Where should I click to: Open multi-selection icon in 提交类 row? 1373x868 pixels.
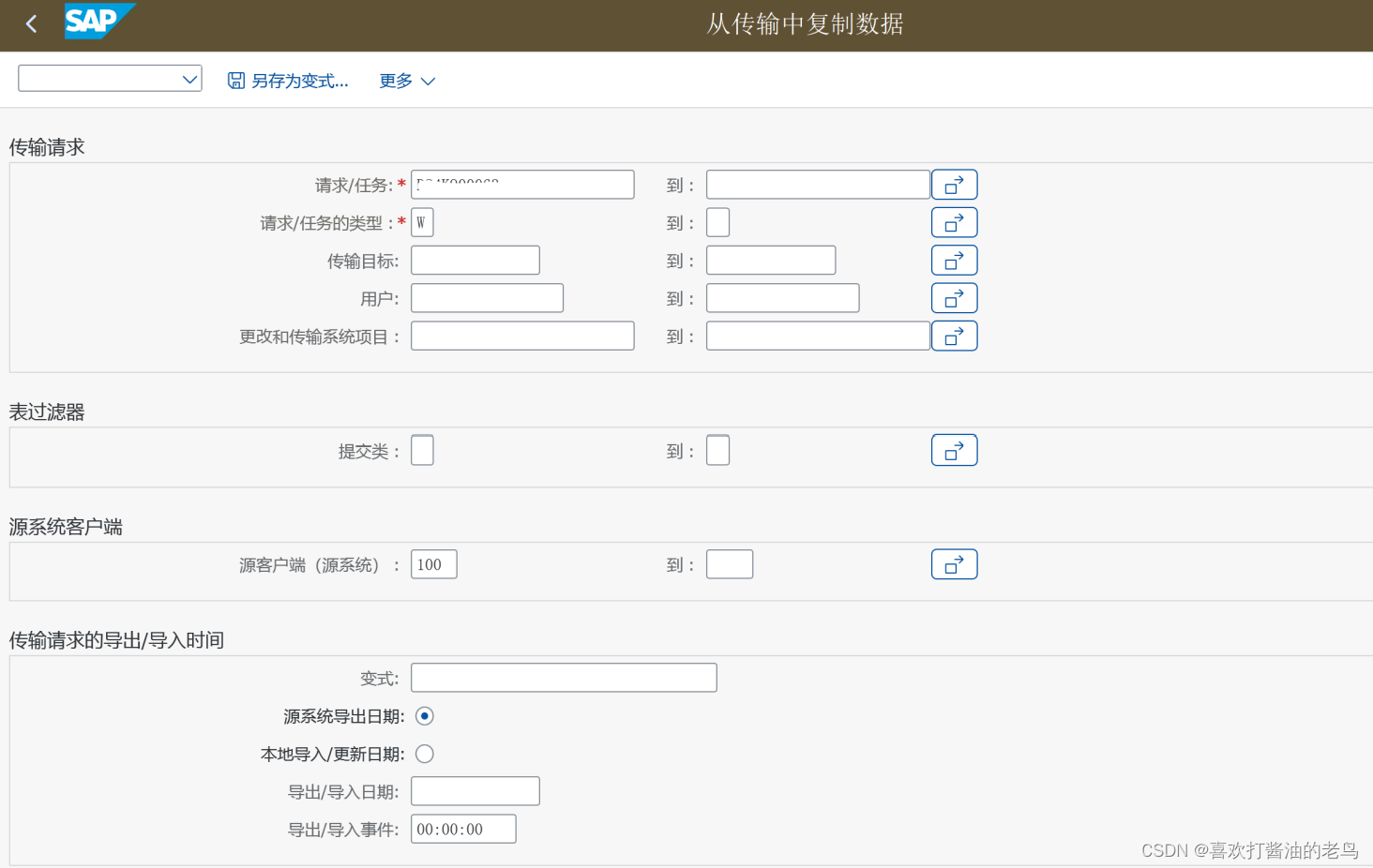pos(954,450)
